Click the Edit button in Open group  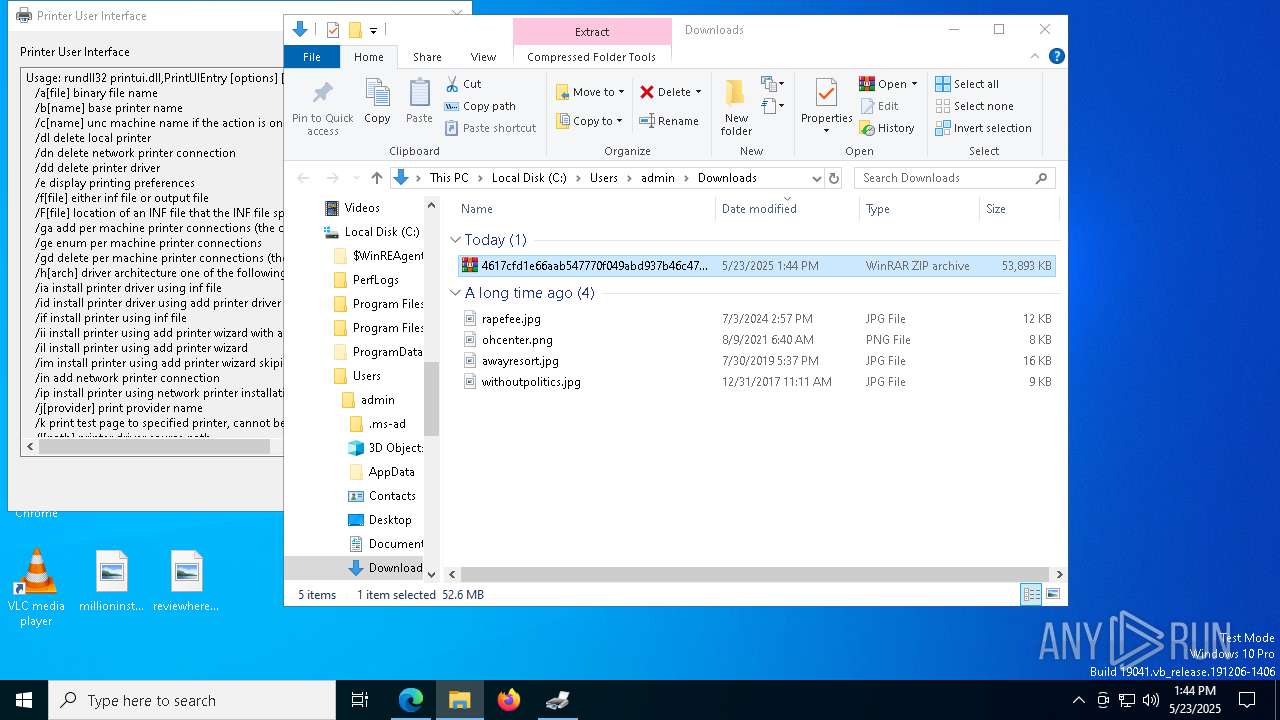pyautogui.click(x=879, y=106)
